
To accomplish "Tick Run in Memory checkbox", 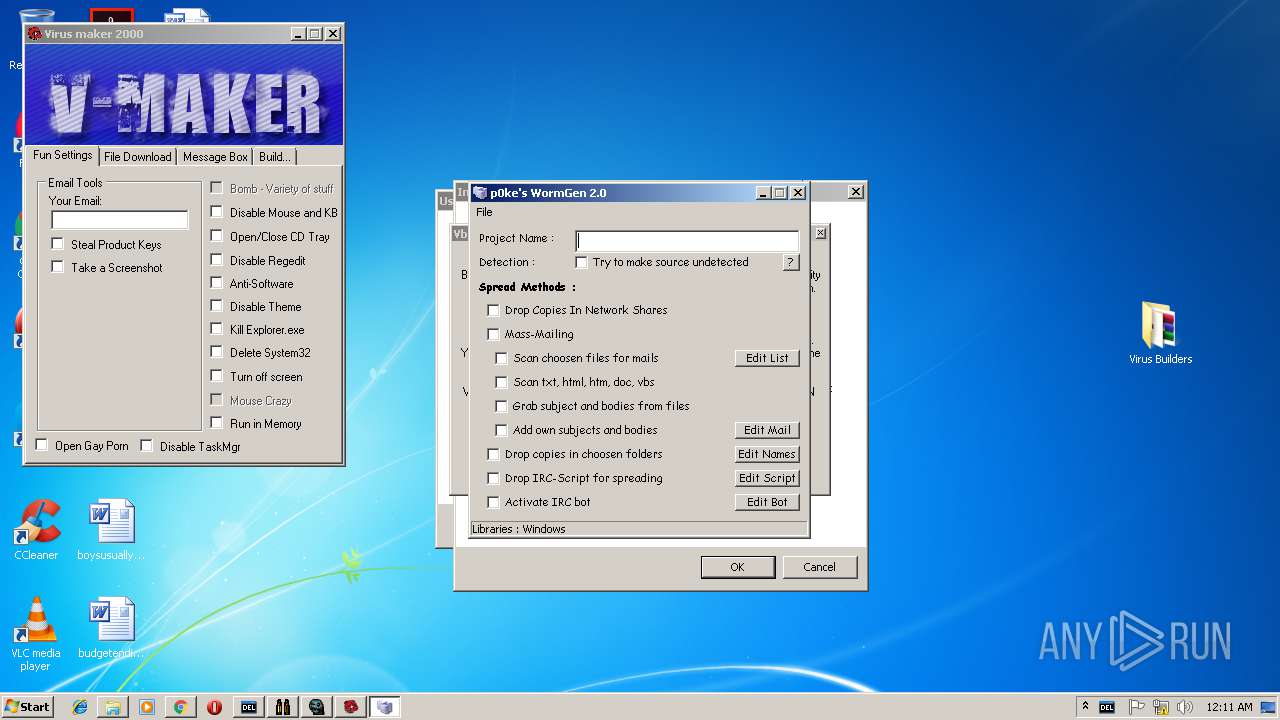I will [216, 423].
